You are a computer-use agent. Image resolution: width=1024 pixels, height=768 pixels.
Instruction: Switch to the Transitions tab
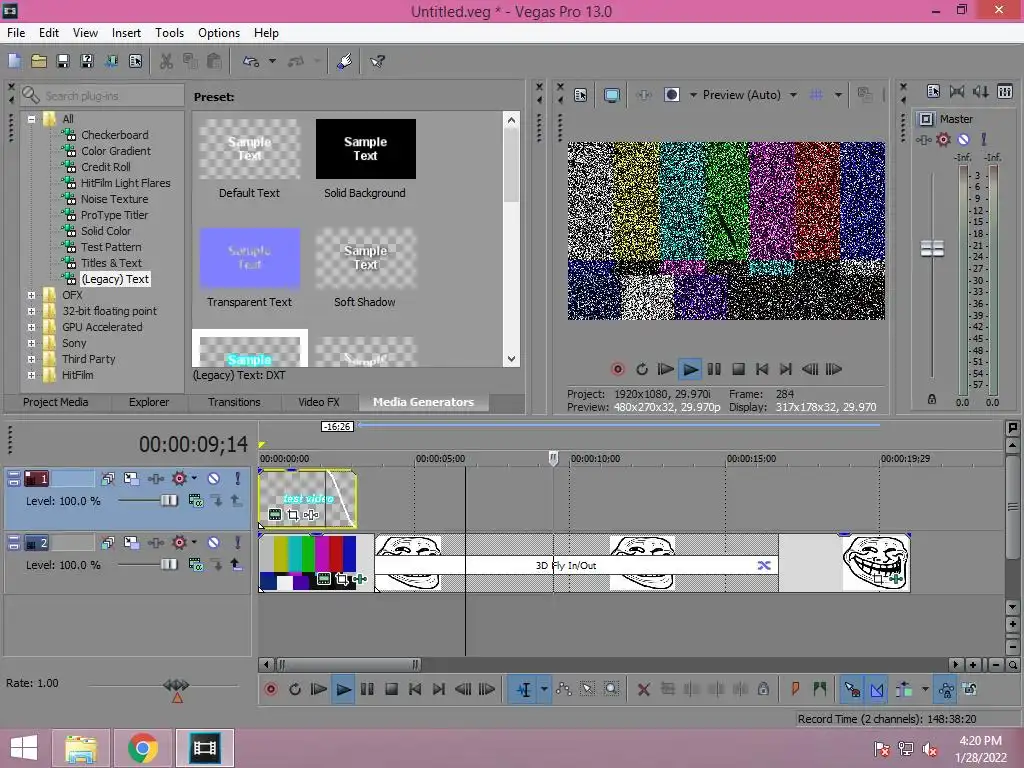point(234,402)
